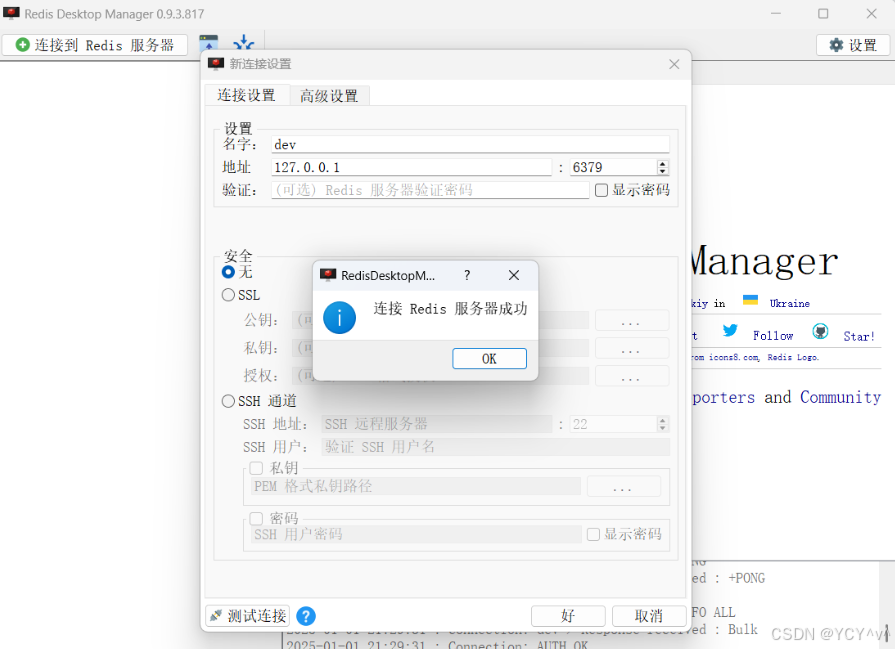Image resolution: width=895 pixels, height=649 pixels.
Task: Browse PEM private key with ... button
Action: click(x=623, y=486)
